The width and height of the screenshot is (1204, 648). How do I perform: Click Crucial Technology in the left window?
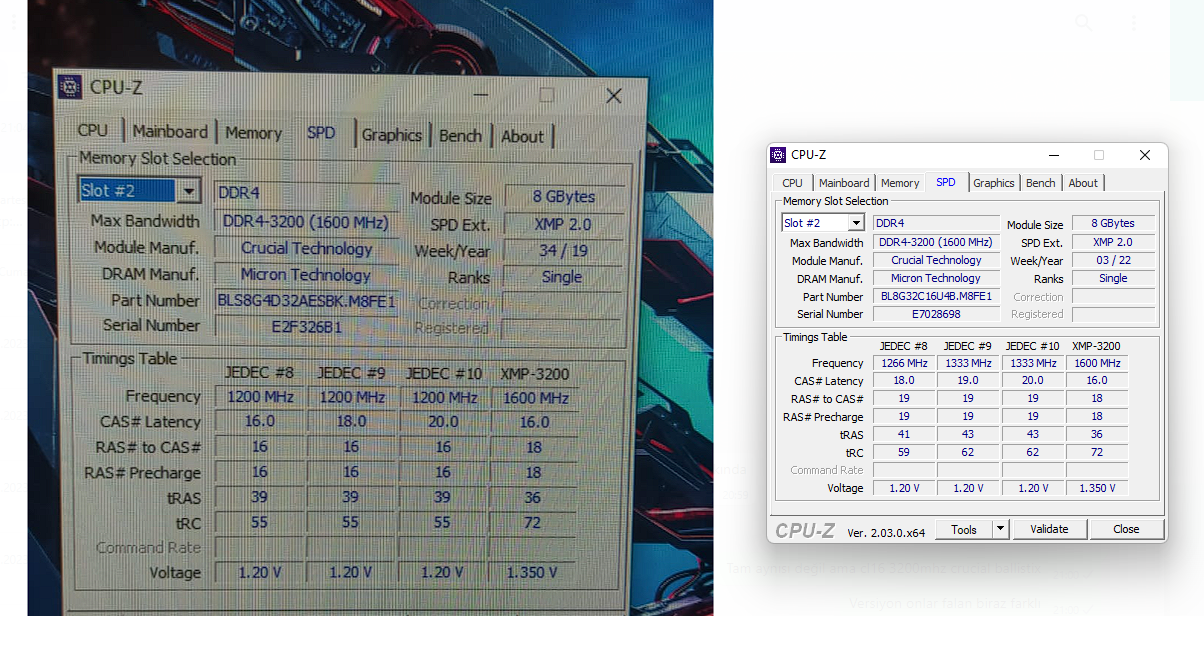[307, 249]
